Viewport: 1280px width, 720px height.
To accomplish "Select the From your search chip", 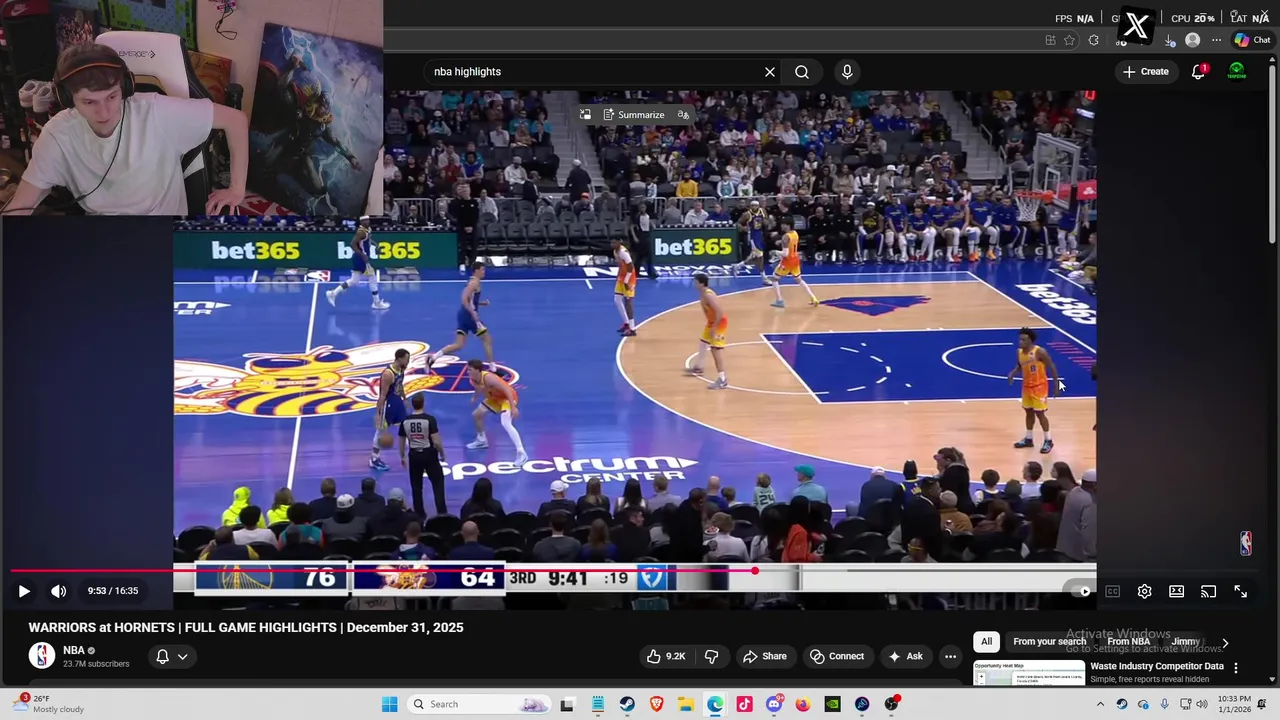I will point(1049,642).
